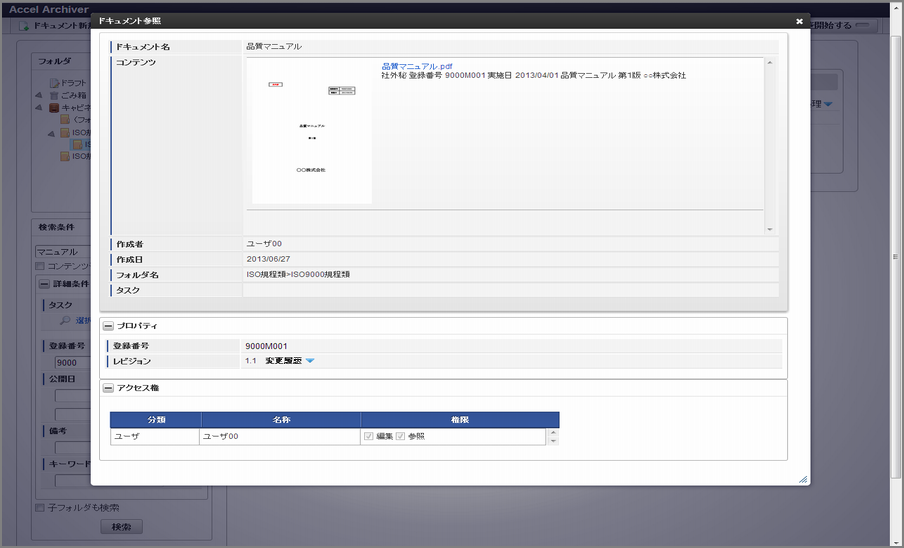Click the 検索 button in background window
Viewport: 904px width, 548px height.
pos(122,527)
